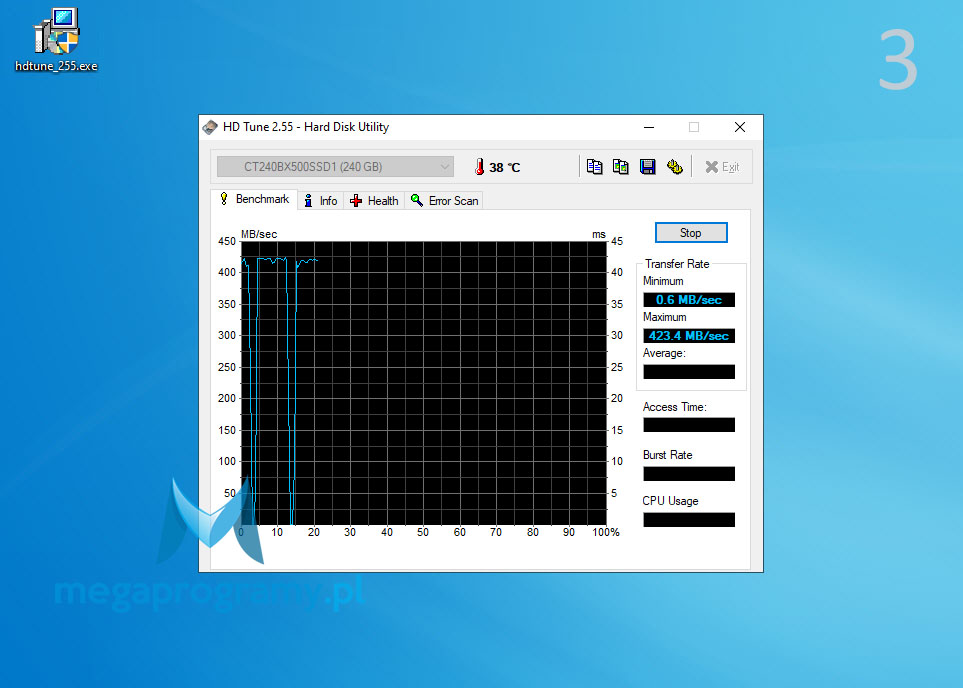This screenshot has width=963, height=688.
Task: Click the HD Tune title bar app icon
Action: point(210,127)
